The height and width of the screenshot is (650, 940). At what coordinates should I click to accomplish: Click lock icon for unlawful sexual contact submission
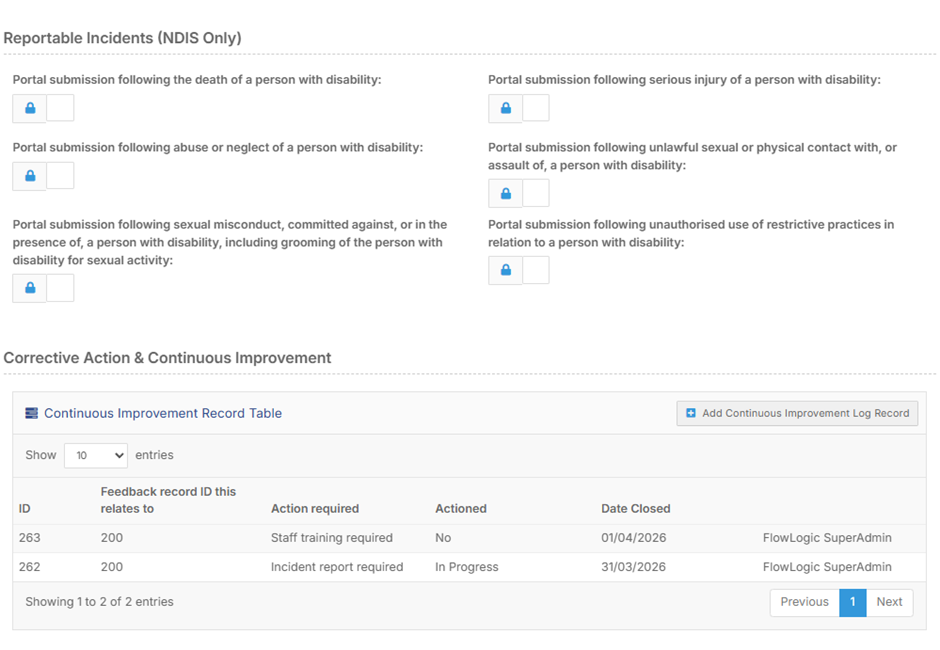coord(506,193)
